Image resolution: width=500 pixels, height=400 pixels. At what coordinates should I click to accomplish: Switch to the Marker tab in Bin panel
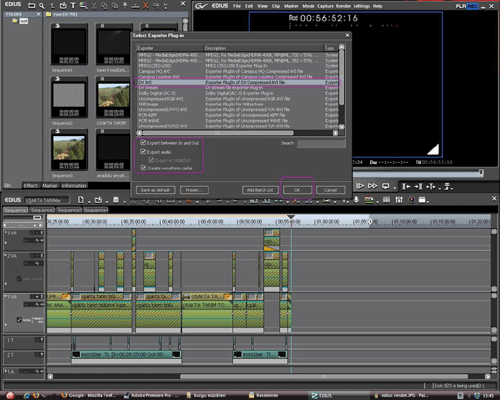tap(49, 185)
